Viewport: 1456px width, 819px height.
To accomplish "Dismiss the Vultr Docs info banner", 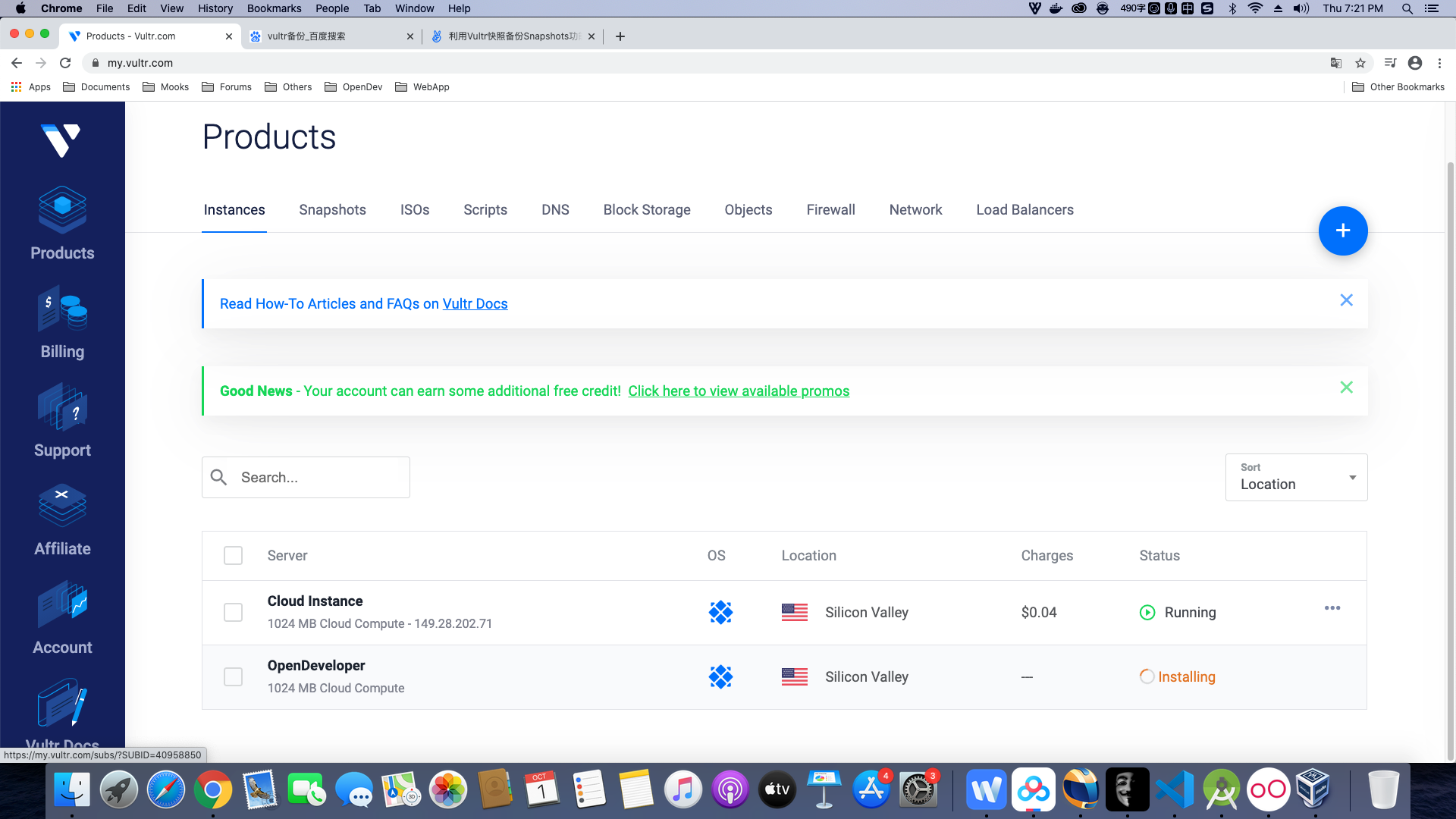I will tap(1346, 300).
